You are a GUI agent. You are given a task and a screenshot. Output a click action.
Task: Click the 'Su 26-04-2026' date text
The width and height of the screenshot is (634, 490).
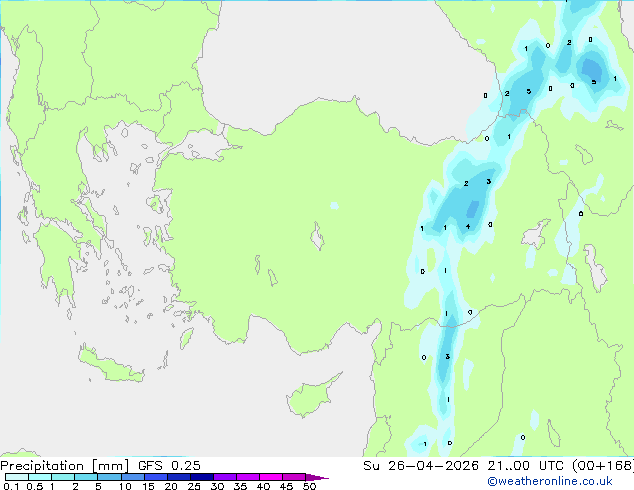pos(421,466)
